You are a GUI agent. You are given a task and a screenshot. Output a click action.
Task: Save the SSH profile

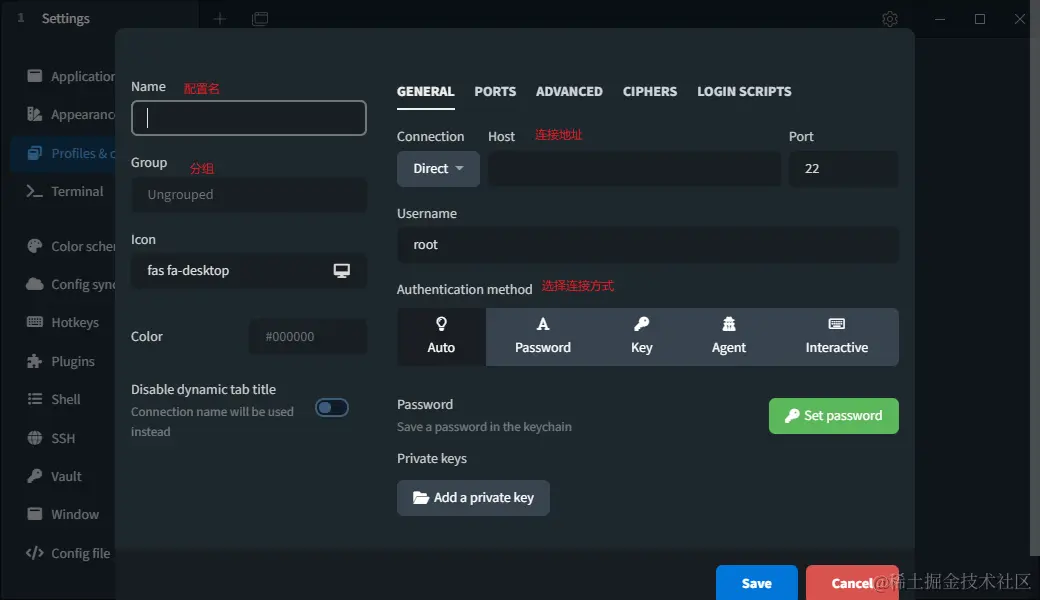757,583
